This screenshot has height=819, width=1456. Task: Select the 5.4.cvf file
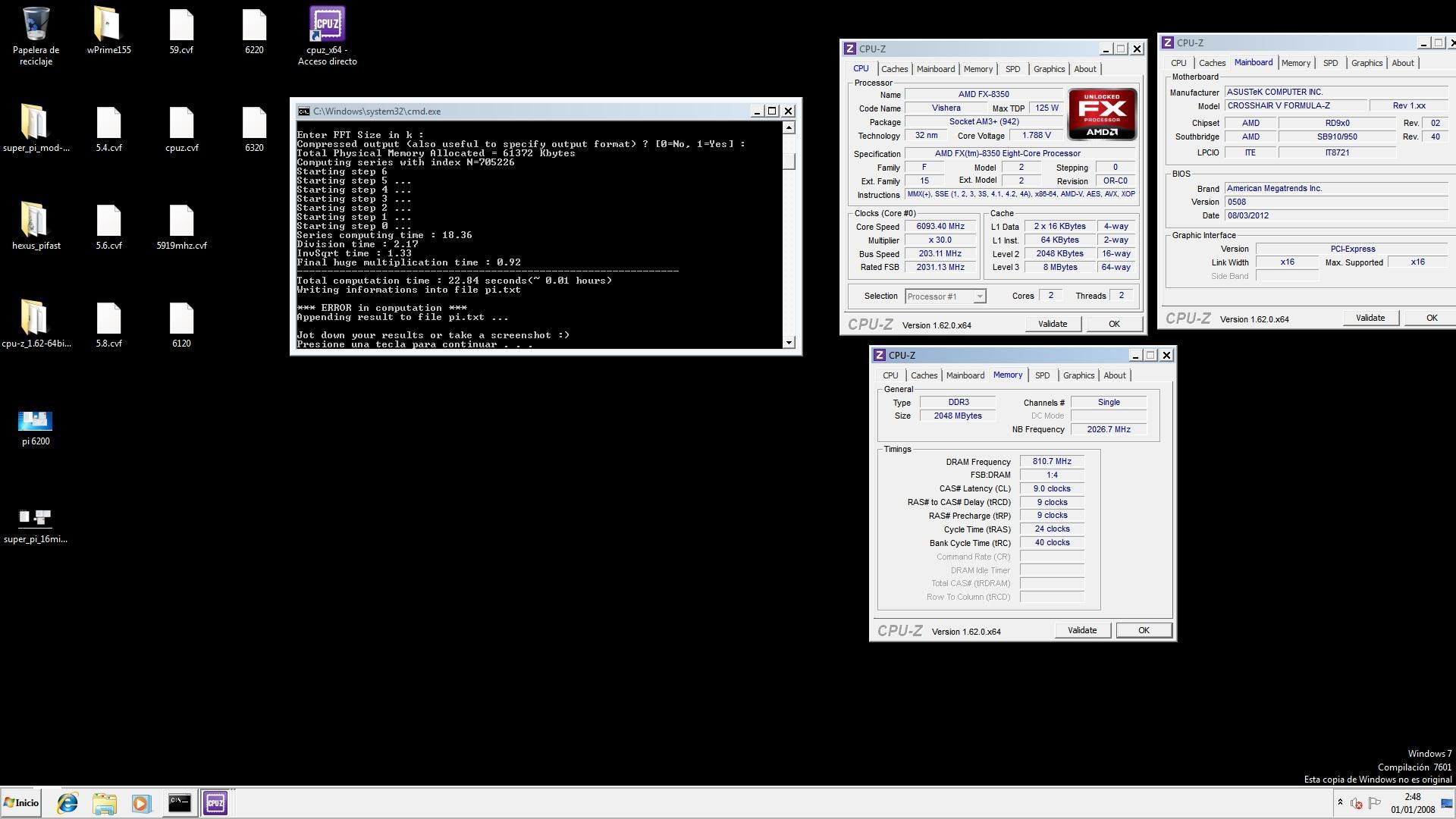click(108, 128)
